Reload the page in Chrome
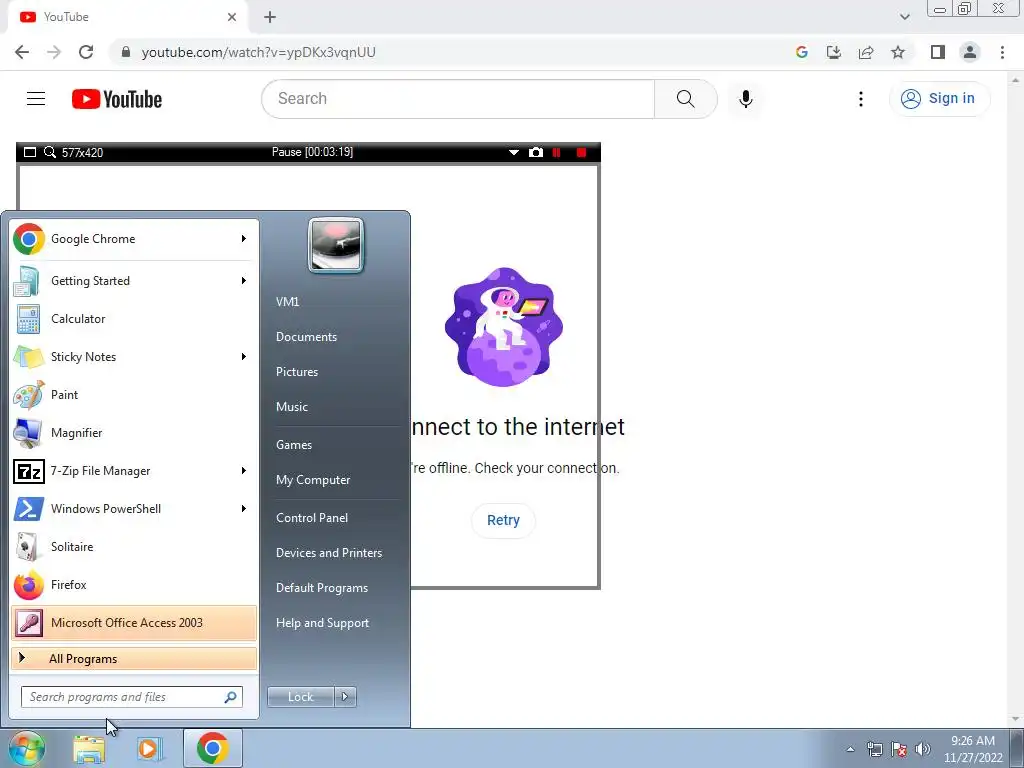This screenshot has height=768, width=1024. coord(86,52)
